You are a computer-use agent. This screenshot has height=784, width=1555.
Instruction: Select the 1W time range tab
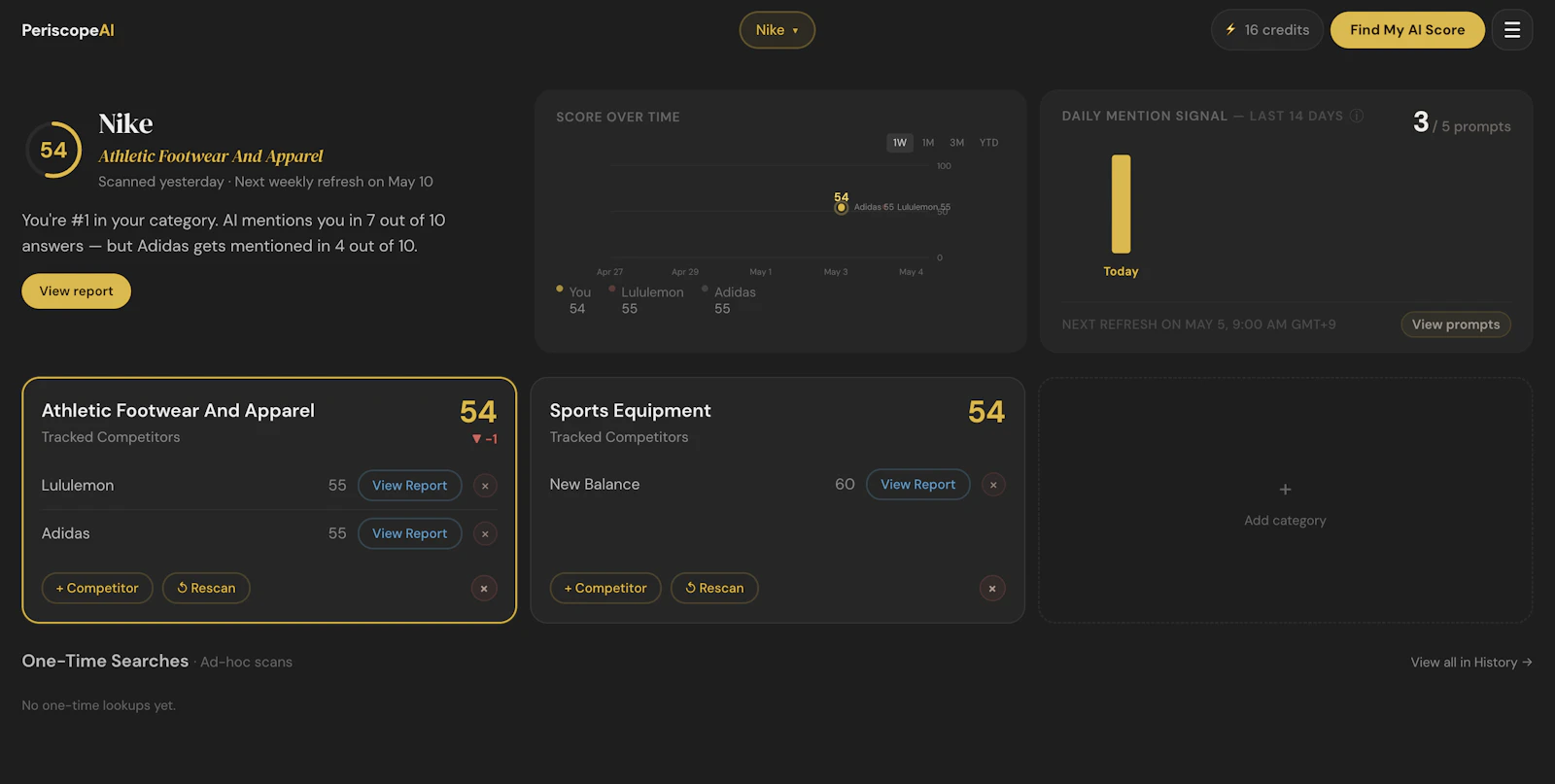[x=900, y=143]
